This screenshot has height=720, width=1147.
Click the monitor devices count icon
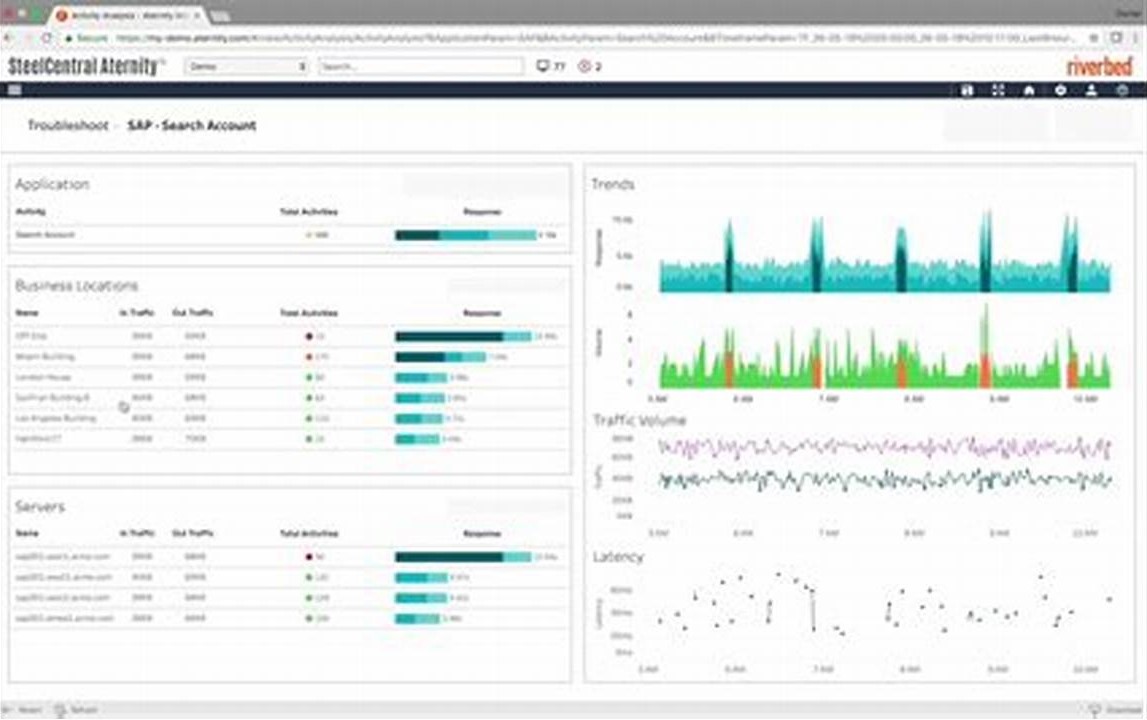pyautogui.click(x=543, y=67)
